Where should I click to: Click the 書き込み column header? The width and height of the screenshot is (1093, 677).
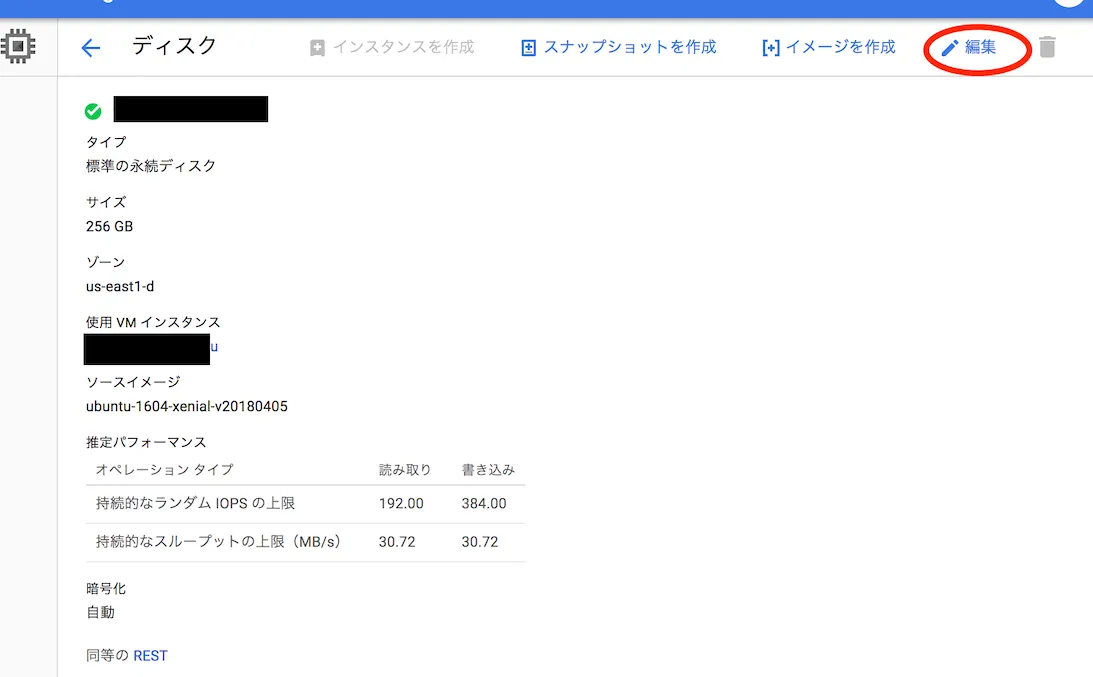[x=488, y=469]
